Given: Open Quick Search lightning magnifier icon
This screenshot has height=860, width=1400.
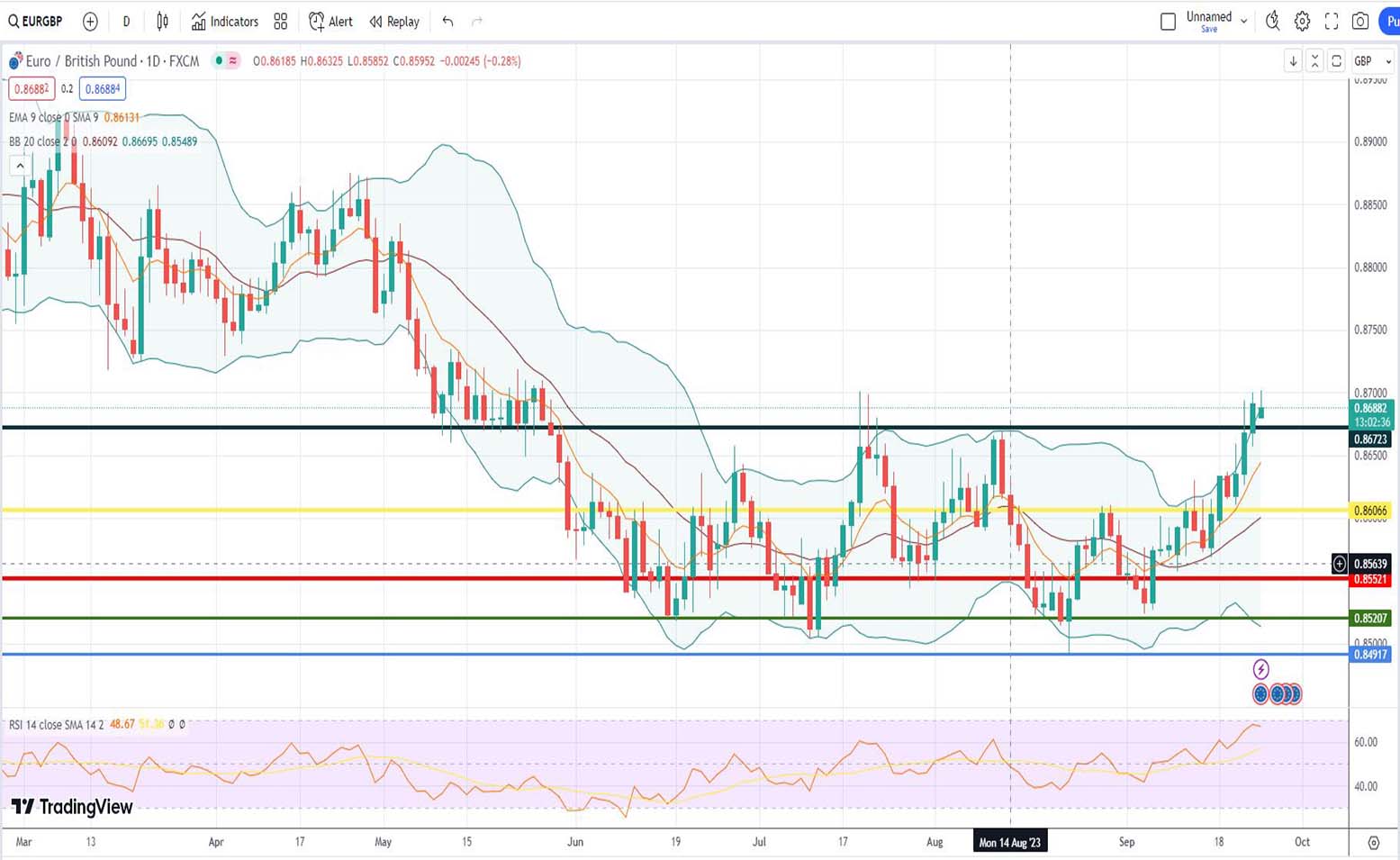Looking at the screenshot, I should click(1272, 21).
